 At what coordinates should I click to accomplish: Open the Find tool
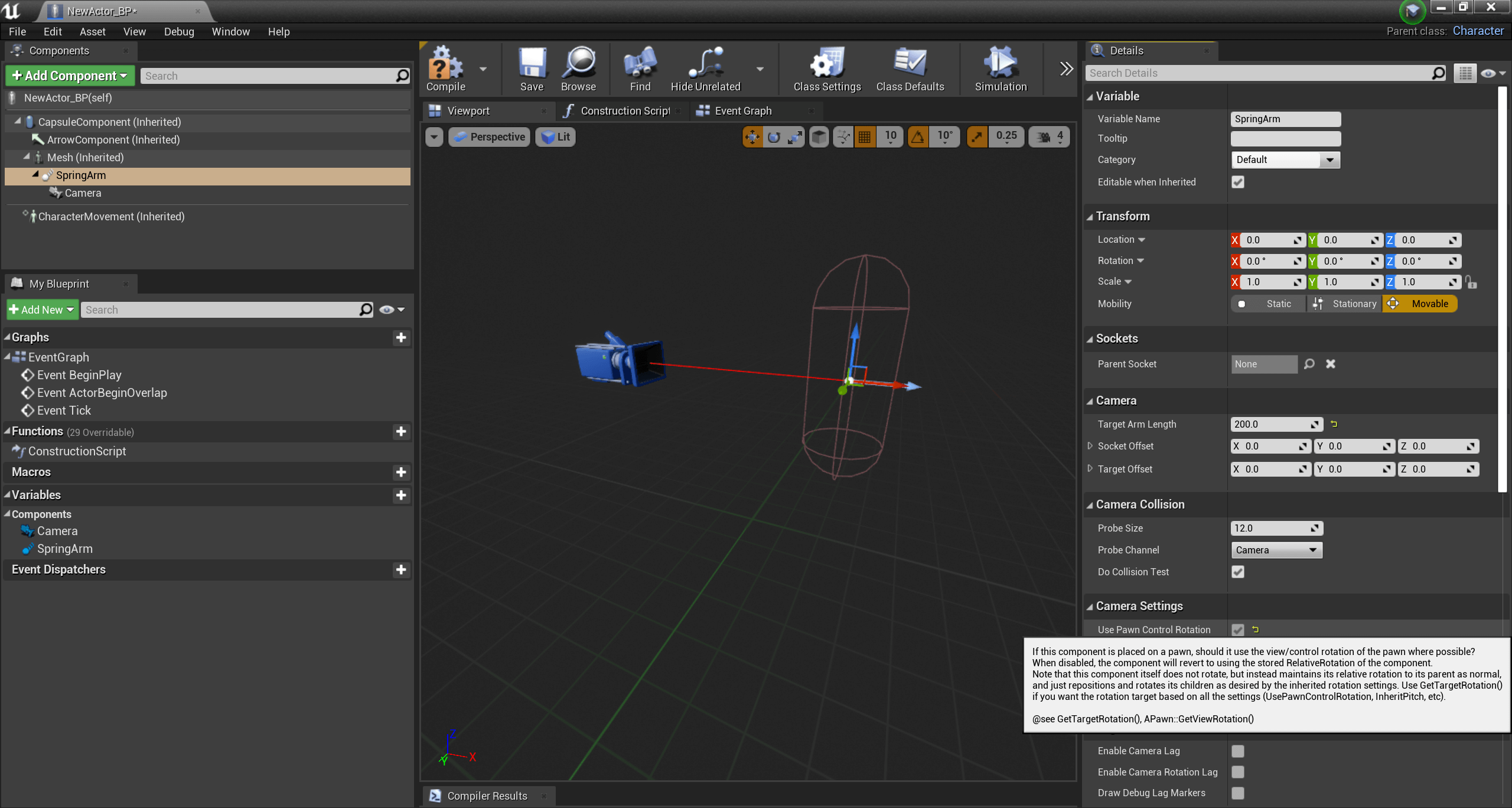(x=640, y=69)
